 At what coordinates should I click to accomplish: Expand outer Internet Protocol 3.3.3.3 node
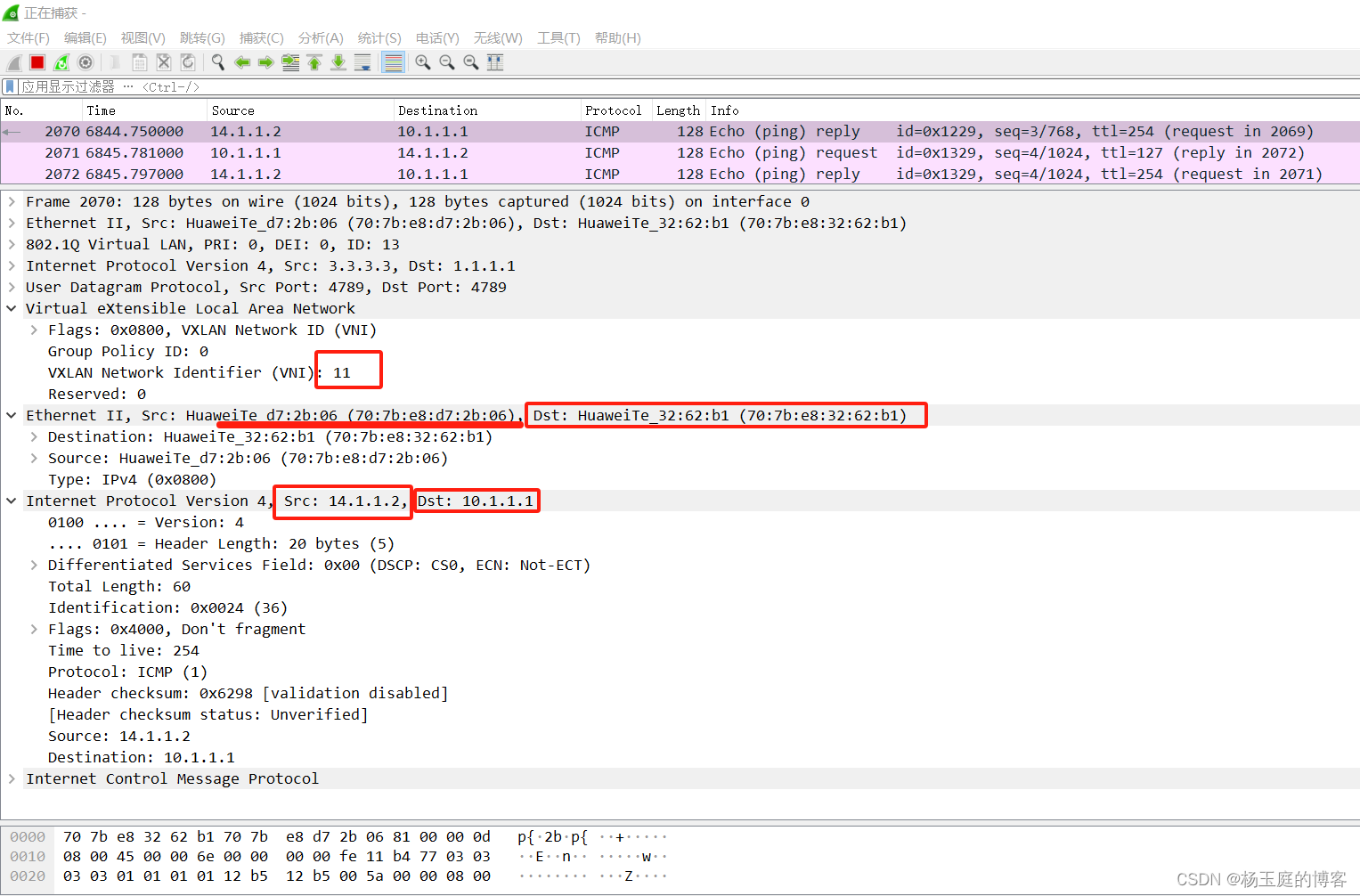coord(12,266)
